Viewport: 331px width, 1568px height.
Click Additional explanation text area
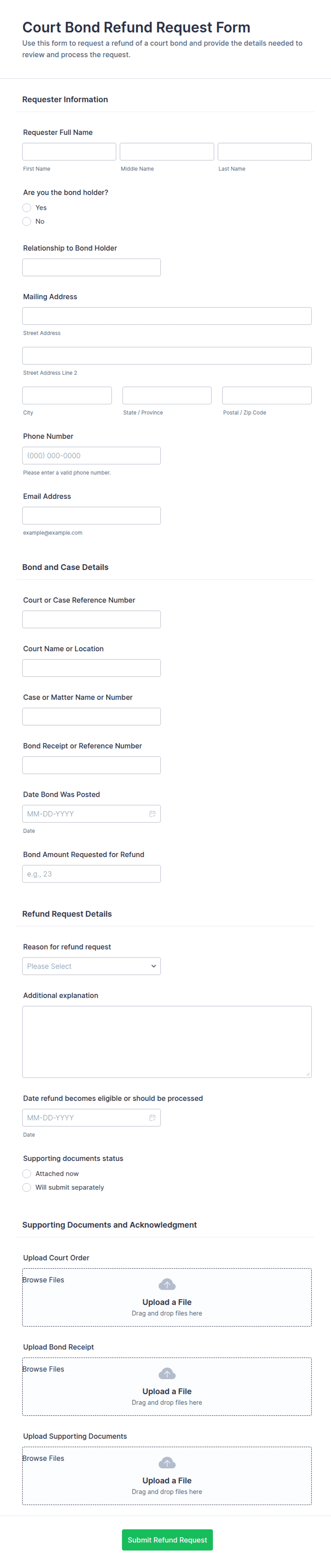167,1042
